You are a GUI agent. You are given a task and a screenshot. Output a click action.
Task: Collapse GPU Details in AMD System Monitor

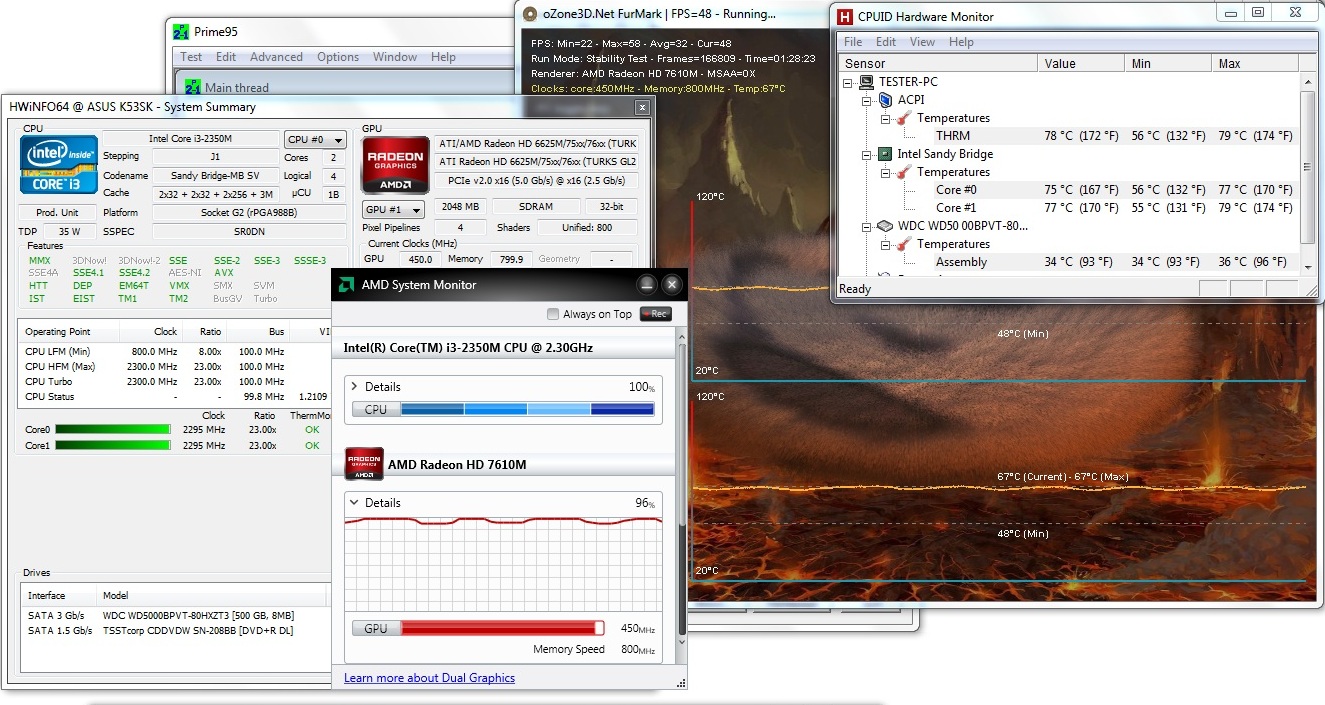click(x=353, y=503)
